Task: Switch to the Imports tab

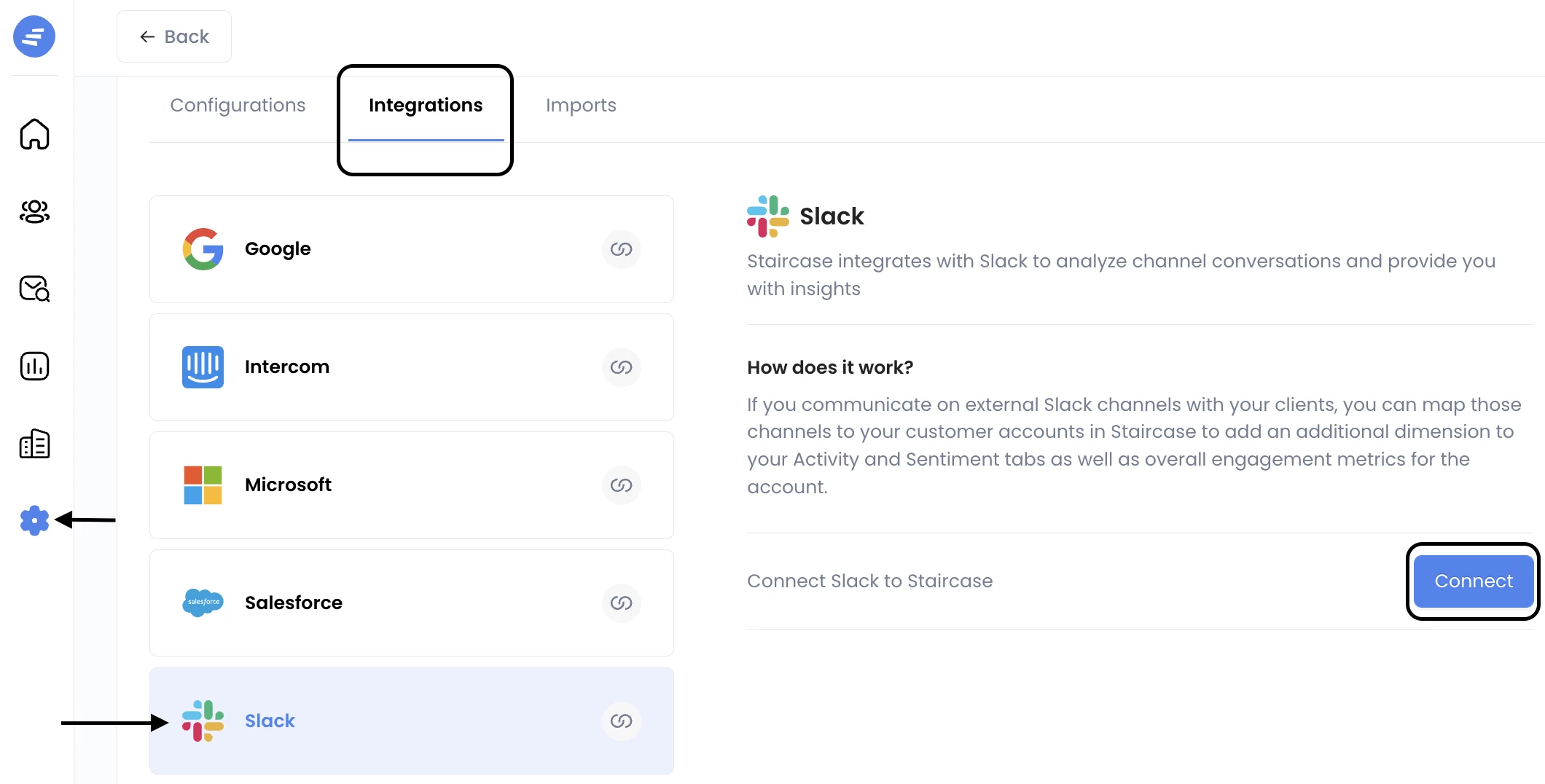Action: 581,106
